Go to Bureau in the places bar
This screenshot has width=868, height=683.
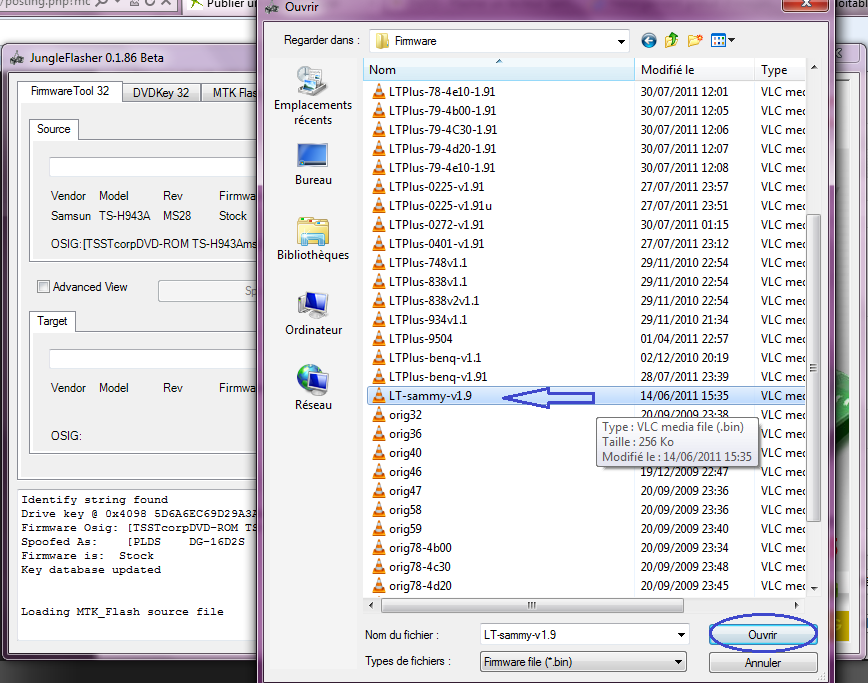313,164
